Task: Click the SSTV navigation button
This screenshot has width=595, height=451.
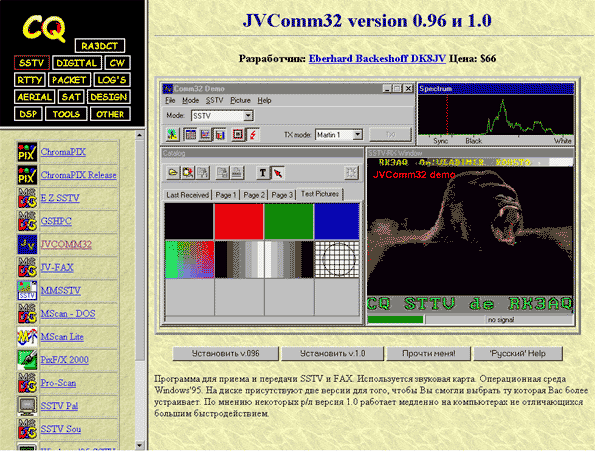Action: coord(31,63)
